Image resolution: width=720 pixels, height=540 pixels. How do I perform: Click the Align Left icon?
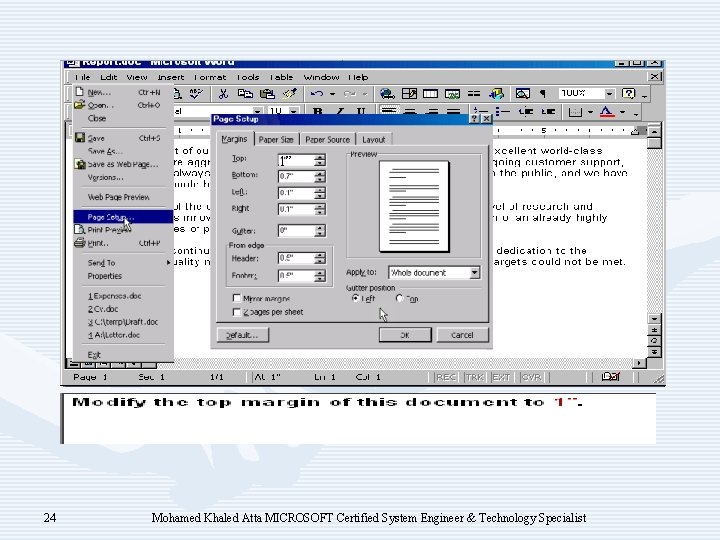coord(388,111)
